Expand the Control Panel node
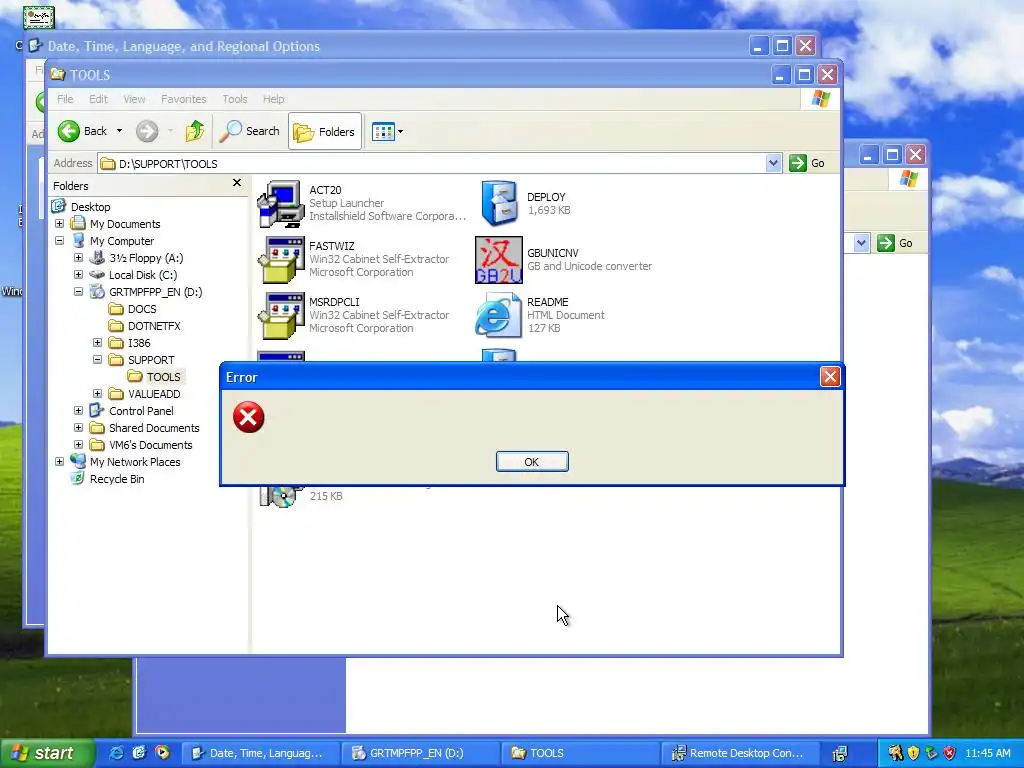The height and width of the screenshot is (768, 1024). 78,411
